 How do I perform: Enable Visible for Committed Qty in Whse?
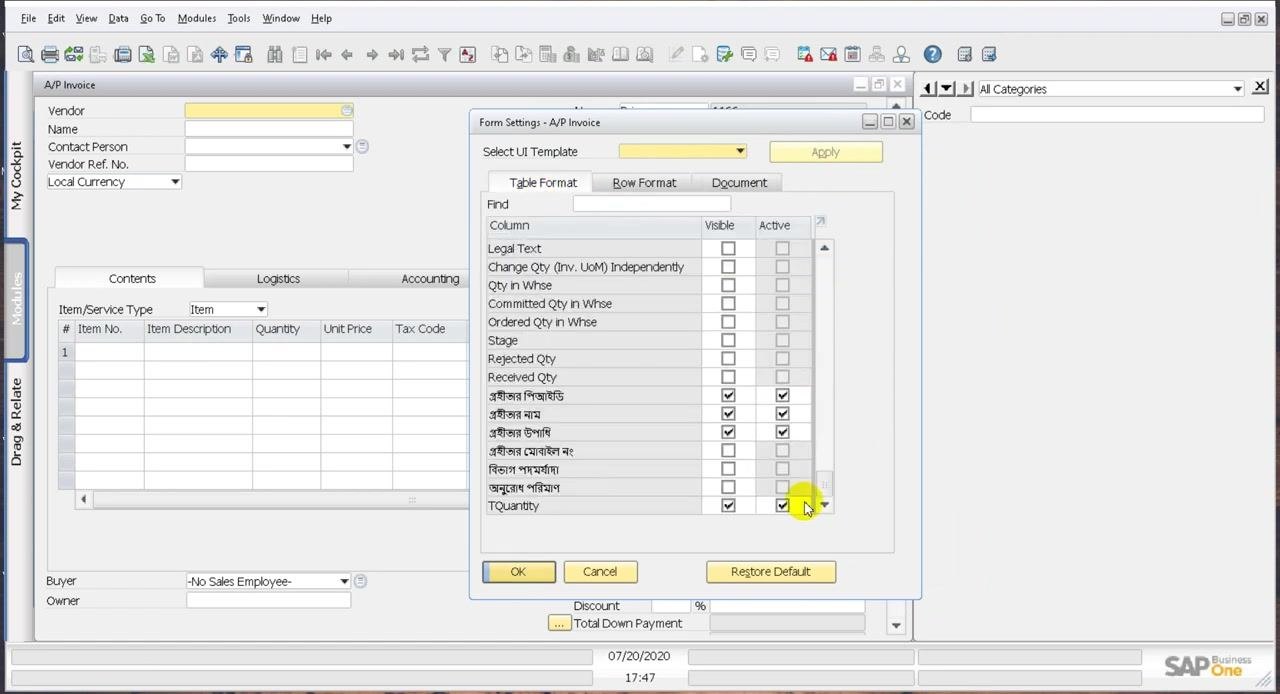click(728, 303)
